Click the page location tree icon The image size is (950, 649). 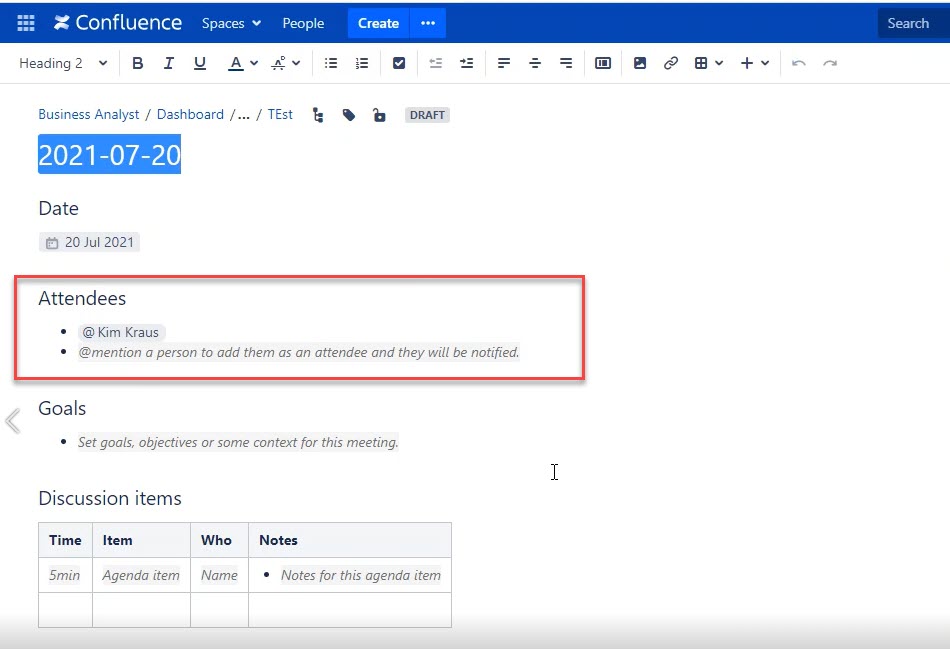point(318,115)
